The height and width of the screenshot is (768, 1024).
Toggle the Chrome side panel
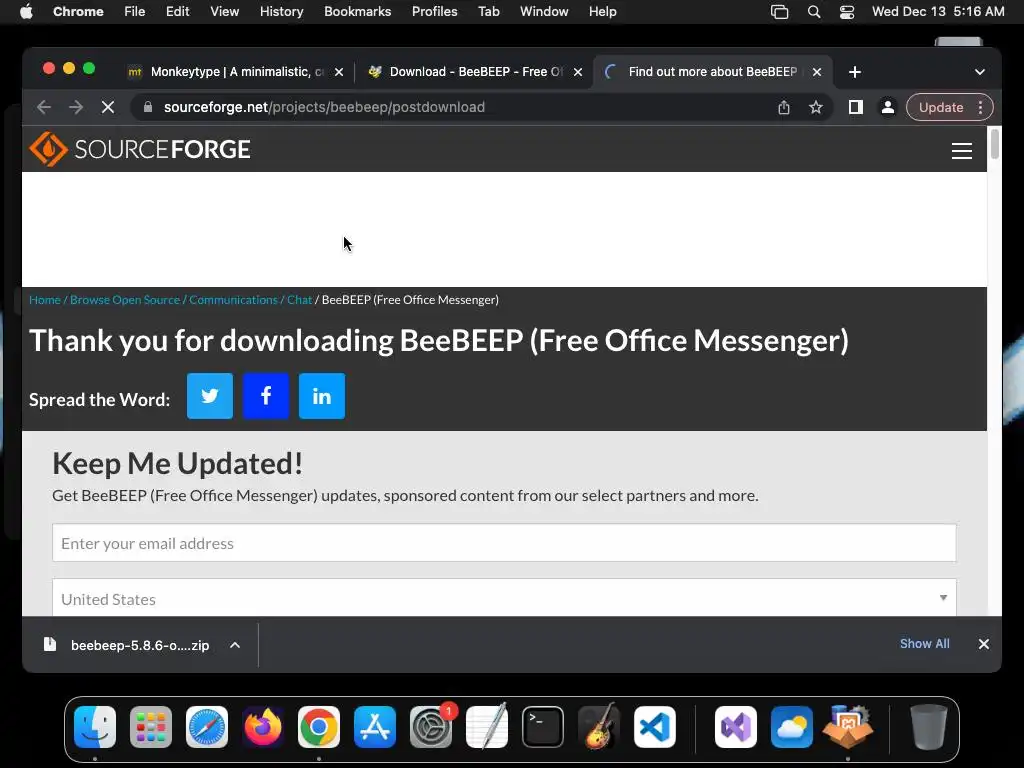[856, 107]
